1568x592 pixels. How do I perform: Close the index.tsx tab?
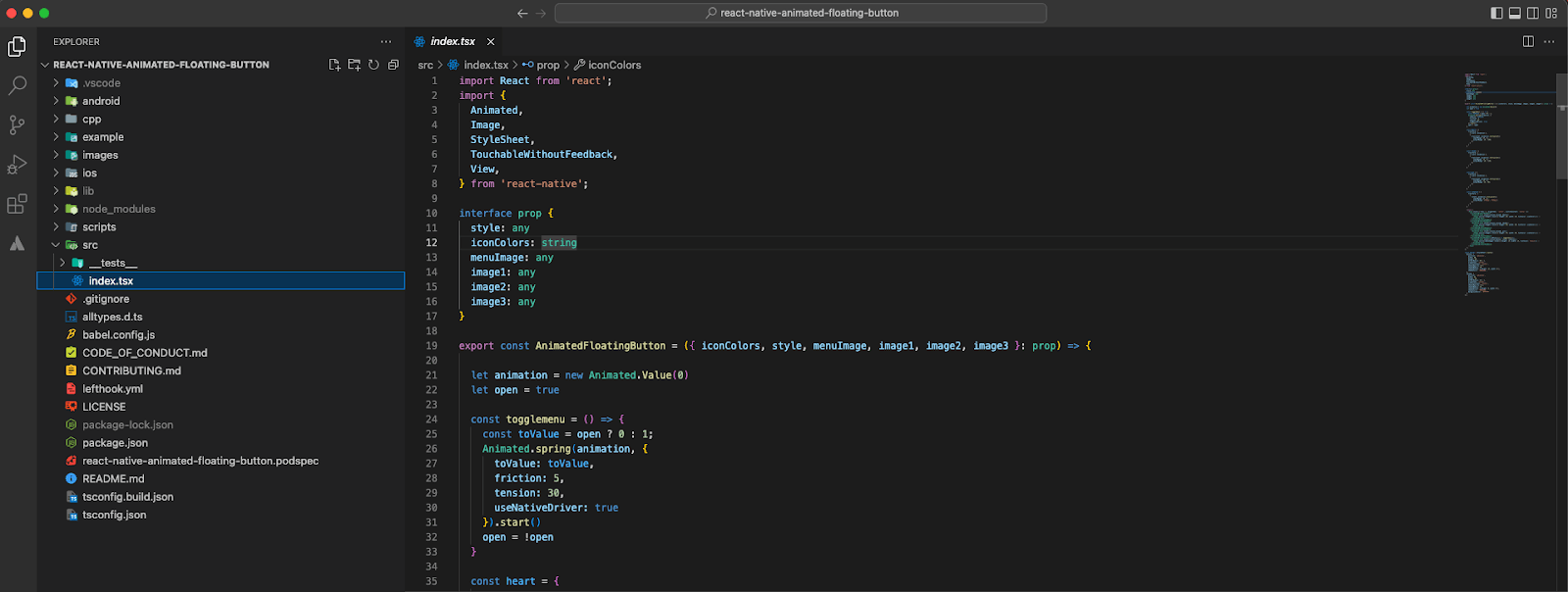point(490,41)
